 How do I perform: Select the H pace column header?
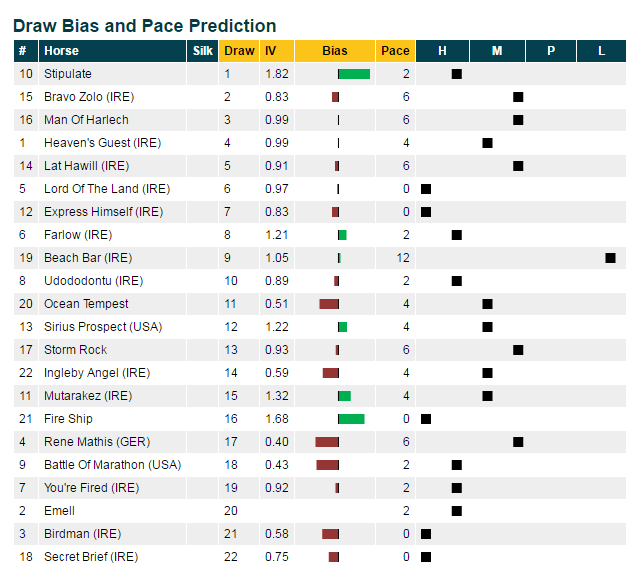[x=442, y=51]
